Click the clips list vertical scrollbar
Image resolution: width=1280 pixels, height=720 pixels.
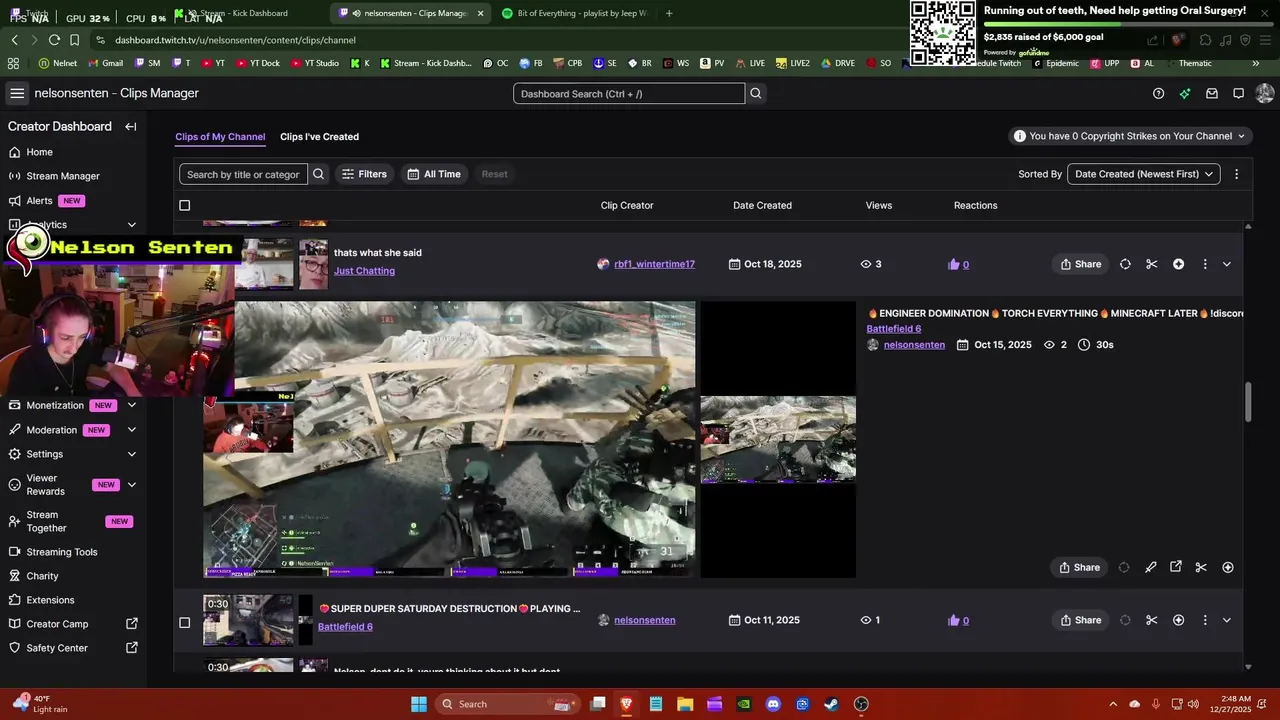[1247, 402]
